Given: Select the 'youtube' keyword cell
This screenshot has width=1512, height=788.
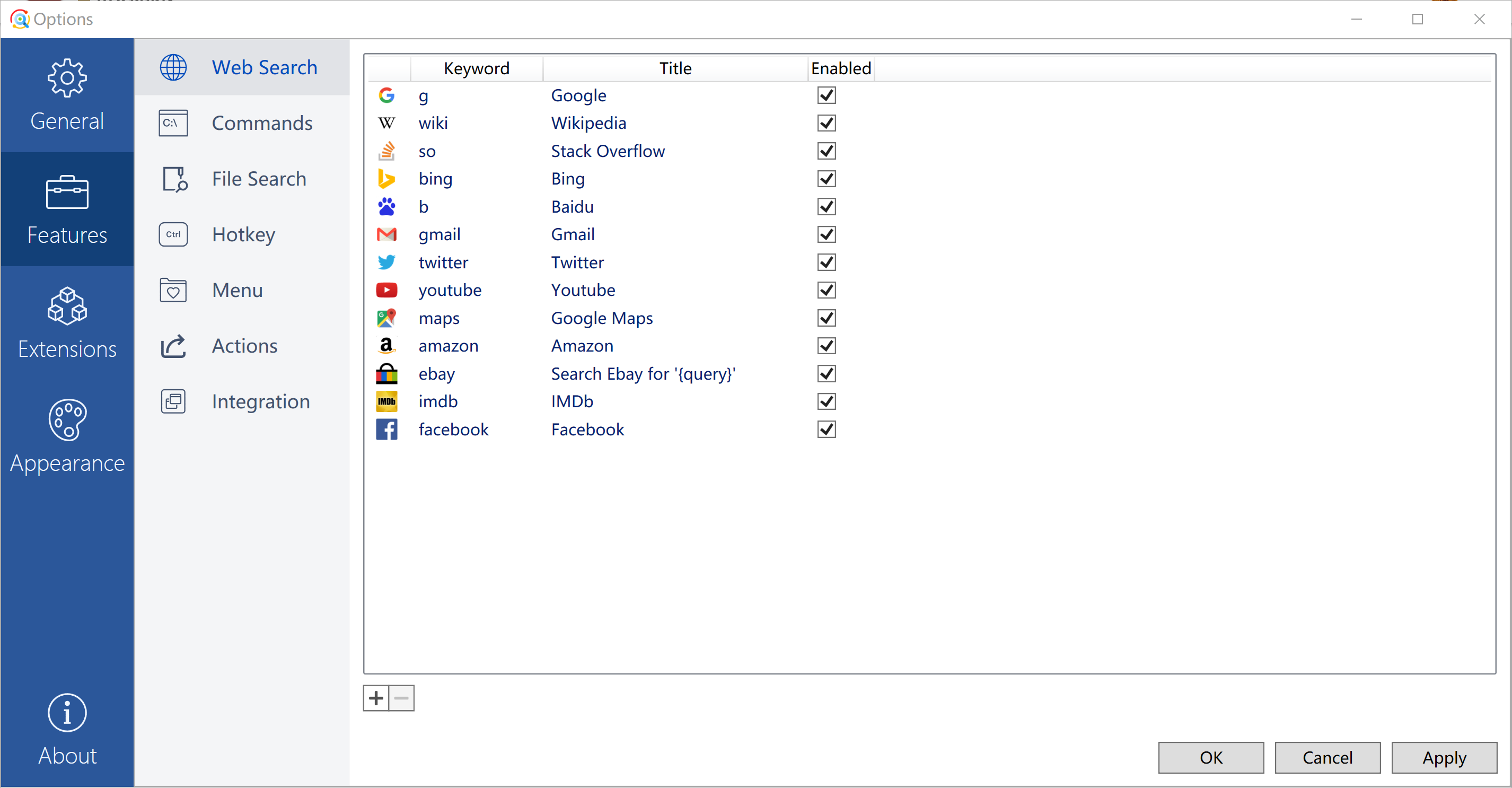Looking at the screenshot, I should tap(450, 290).
